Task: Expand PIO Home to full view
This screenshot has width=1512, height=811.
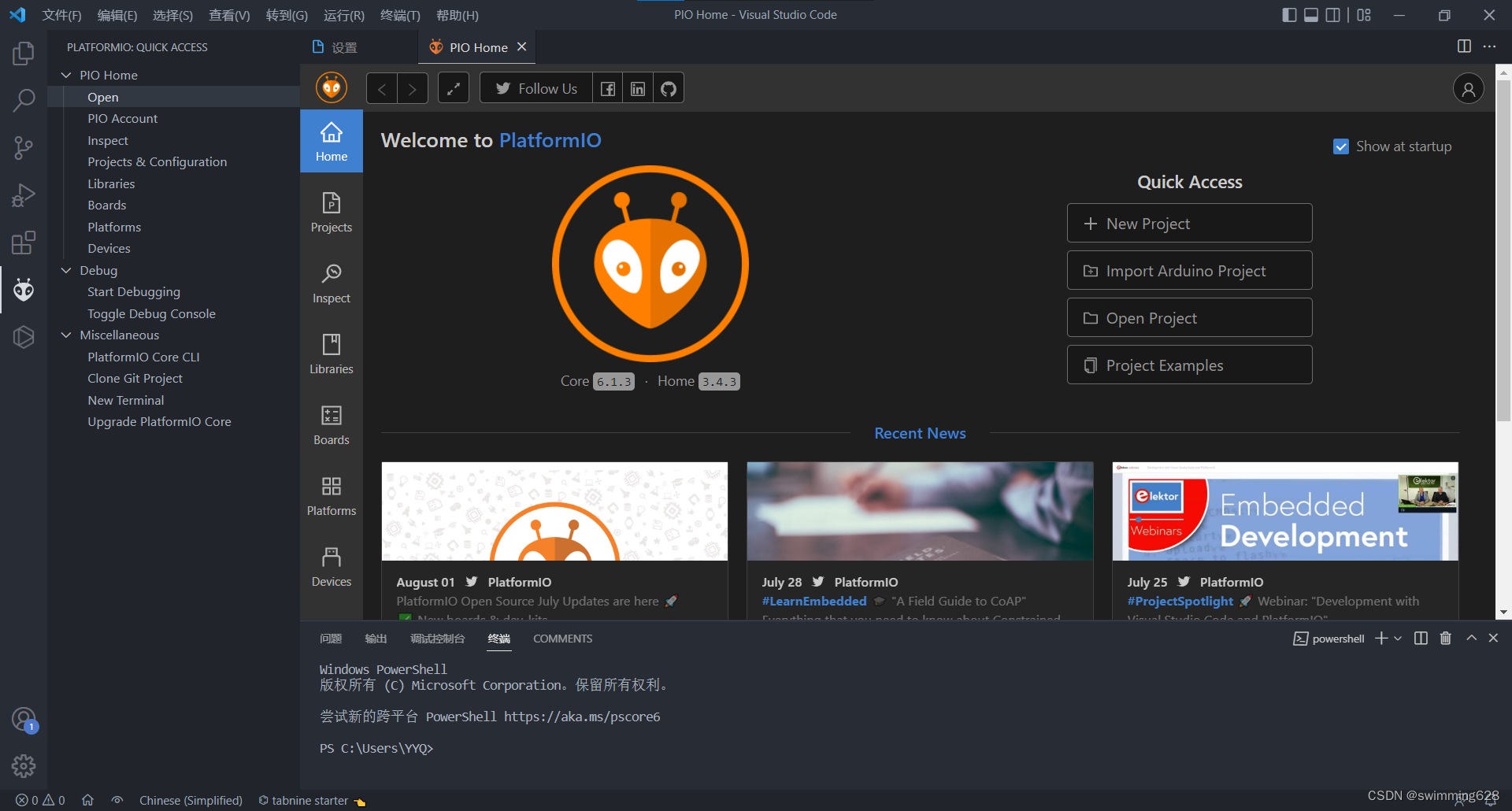Action: tap(454, 88)
